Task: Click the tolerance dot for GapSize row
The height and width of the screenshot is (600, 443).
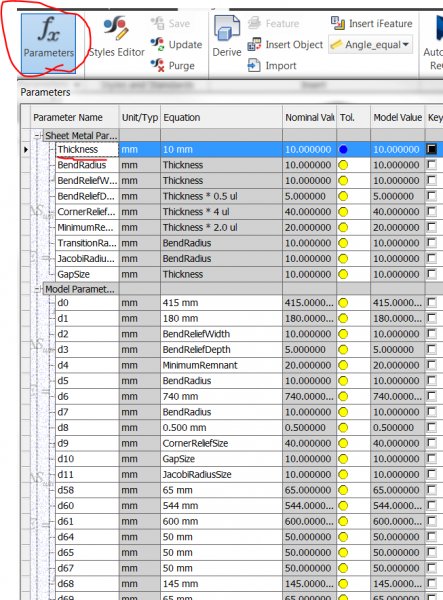Action: click(343, 274)
